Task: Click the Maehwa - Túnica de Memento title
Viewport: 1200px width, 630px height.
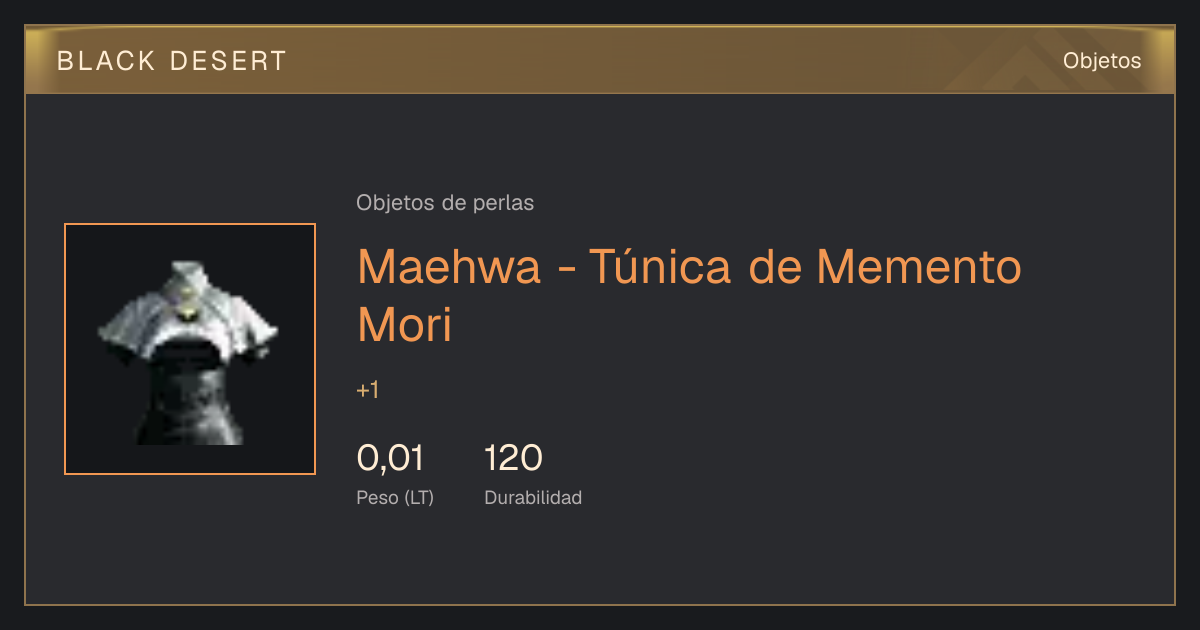Action: point(690,266)
